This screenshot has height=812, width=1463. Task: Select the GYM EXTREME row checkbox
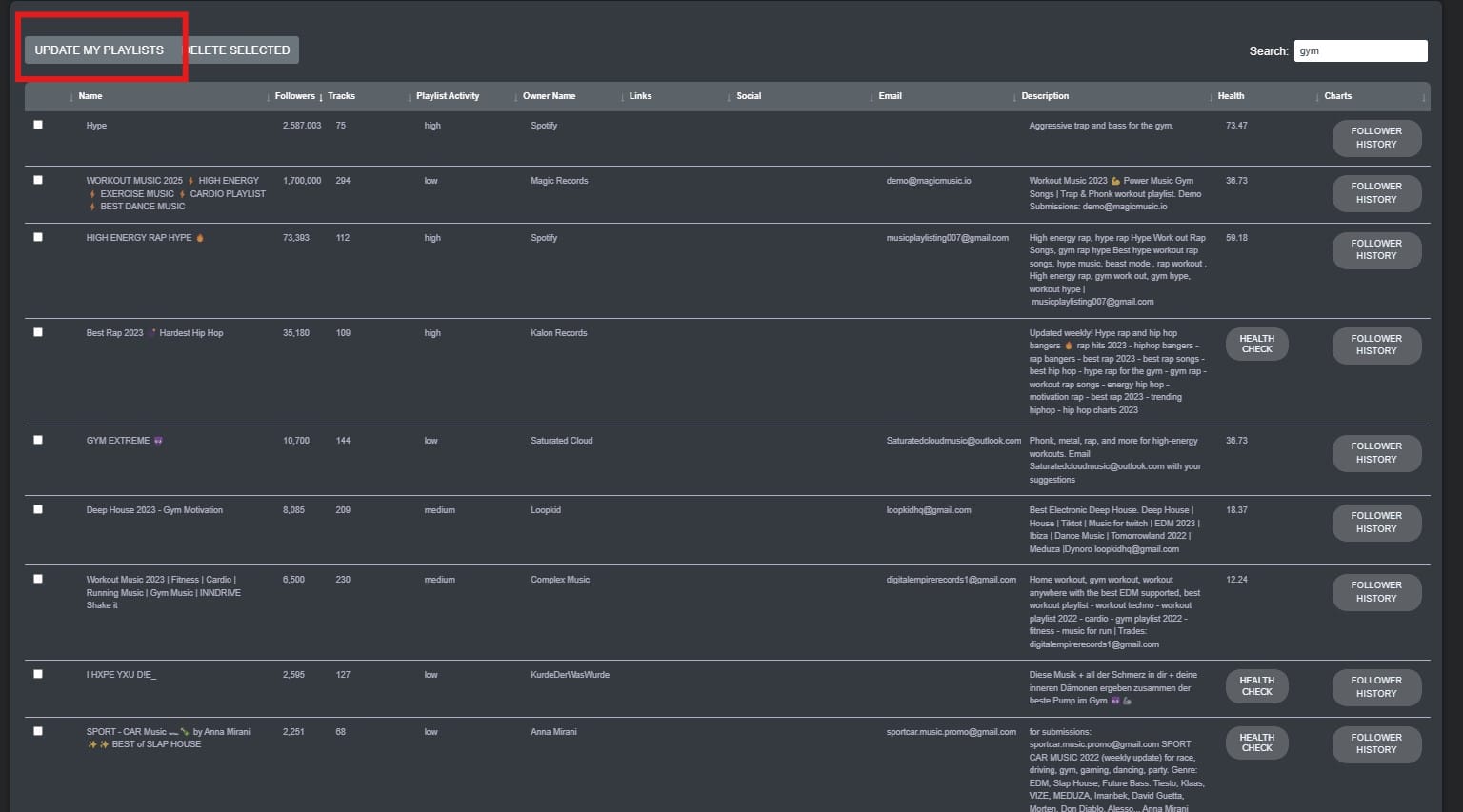pyautogui.click(x=38, y=440)
